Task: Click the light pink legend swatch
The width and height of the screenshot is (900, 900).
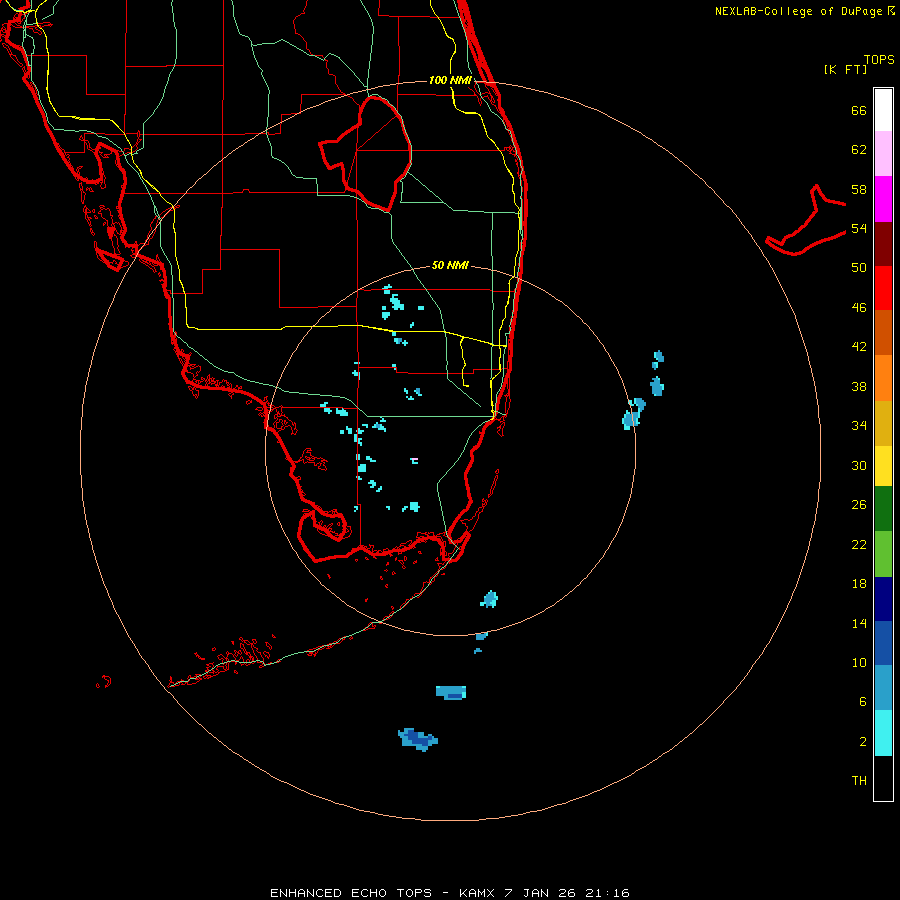Action: [x=883, y=153]
